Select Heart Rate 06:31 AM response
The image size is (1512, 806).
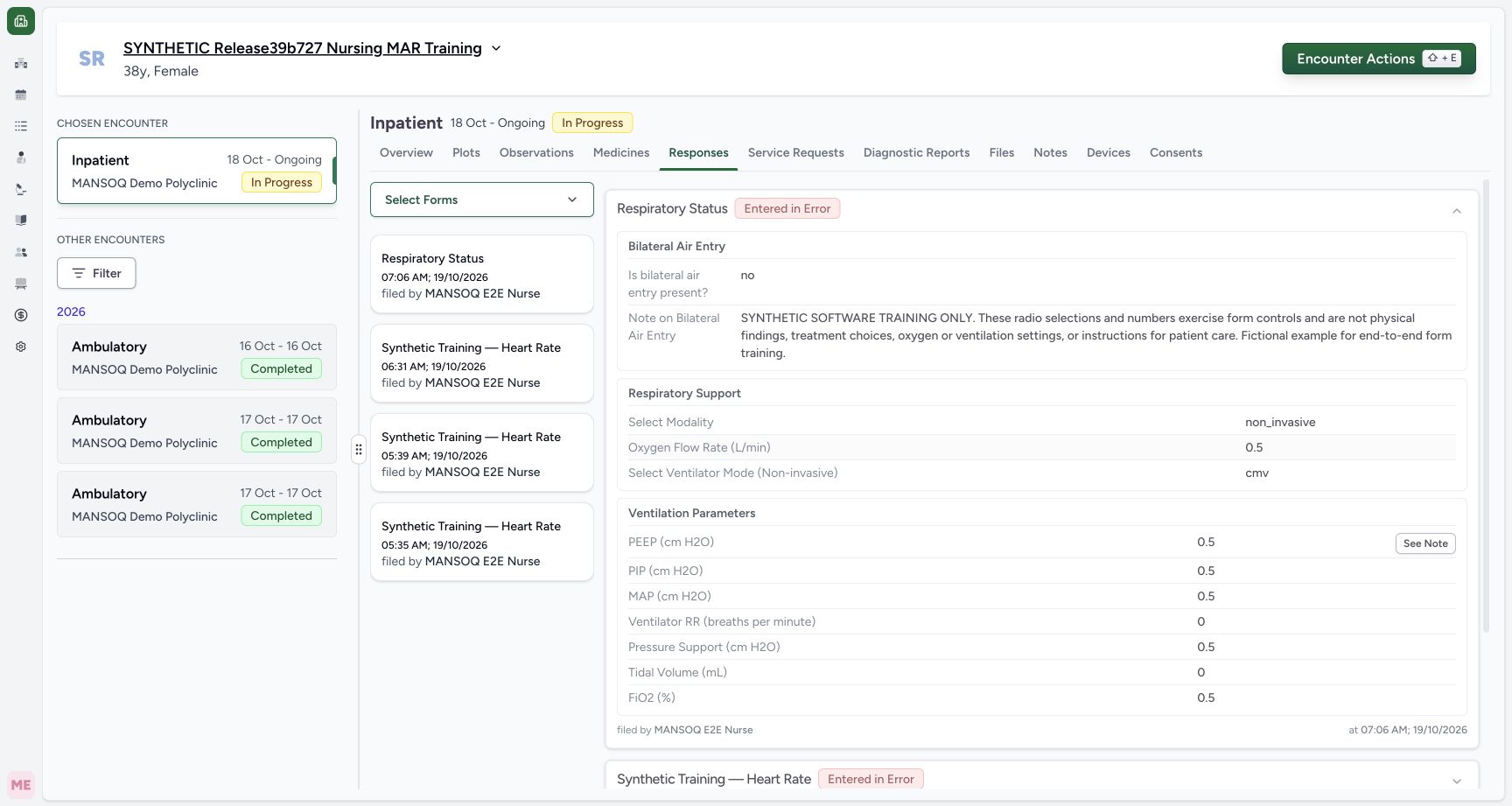pos(482,363)
